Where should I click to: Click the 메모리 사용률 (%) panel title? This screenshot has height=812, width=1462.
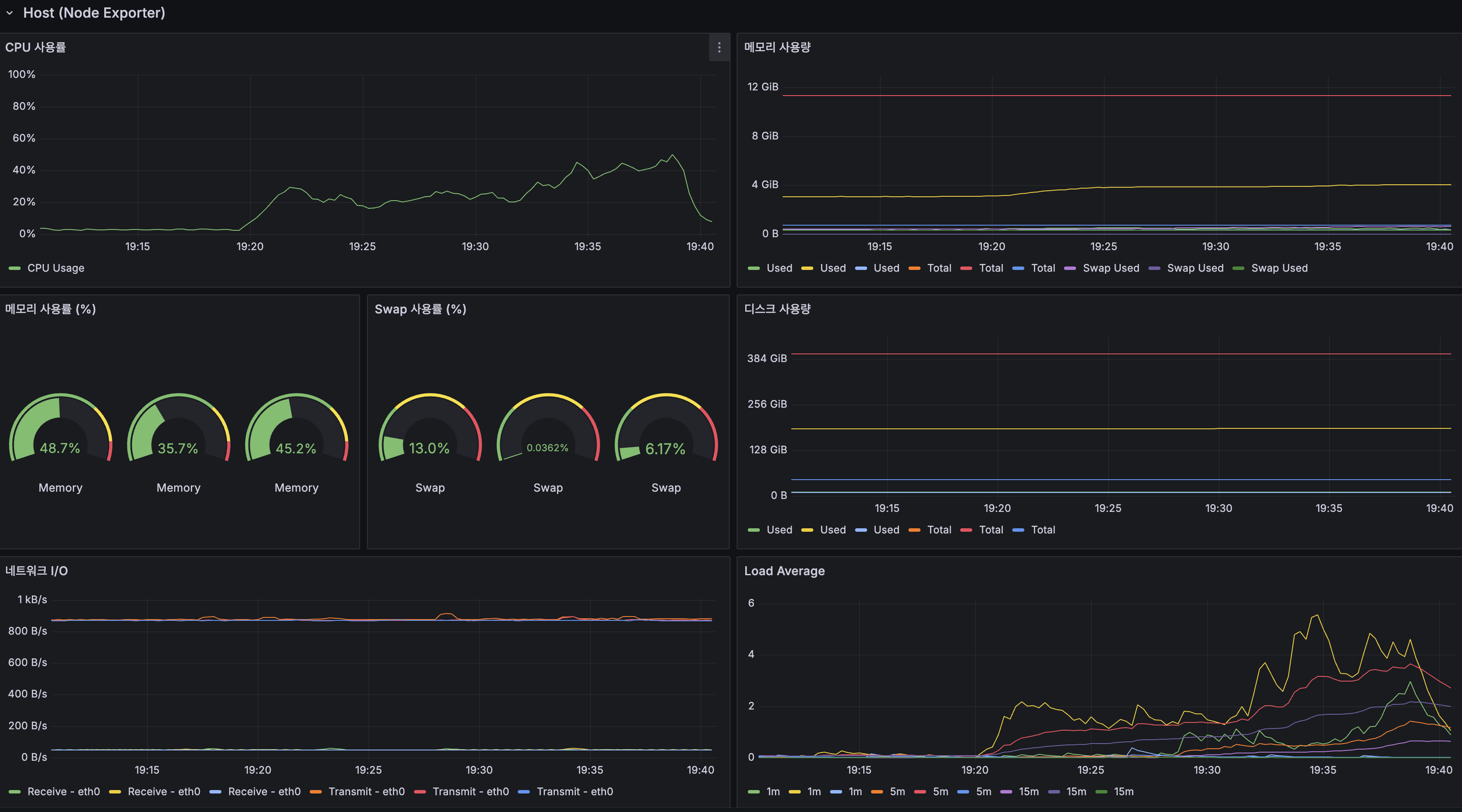50,309
